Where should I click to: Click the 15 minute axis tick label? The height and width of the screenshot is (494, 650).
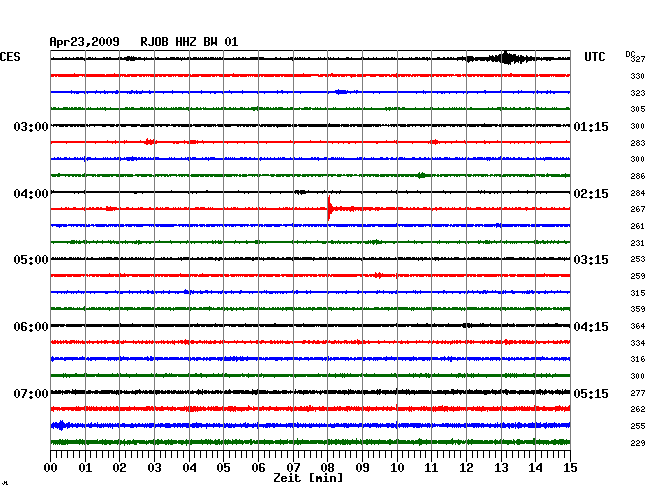(x=570, y=467)
